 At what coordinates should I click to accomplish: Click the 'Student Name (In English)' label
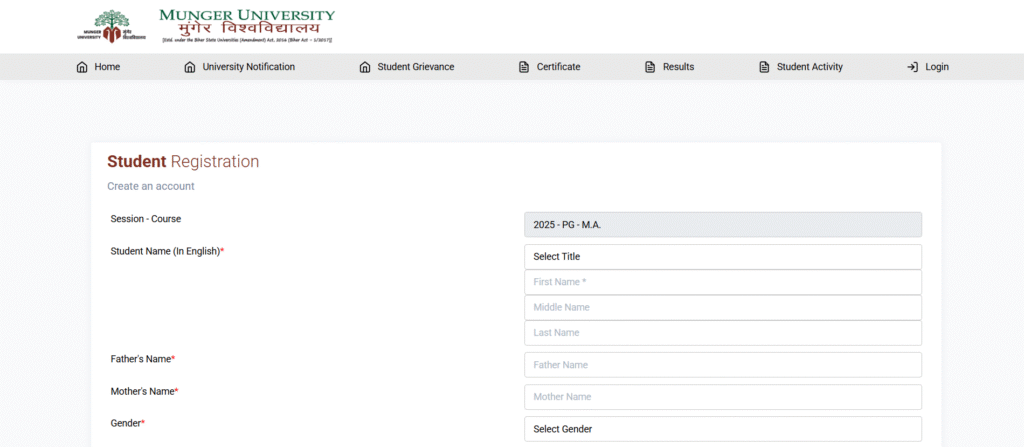click(167, 251)
